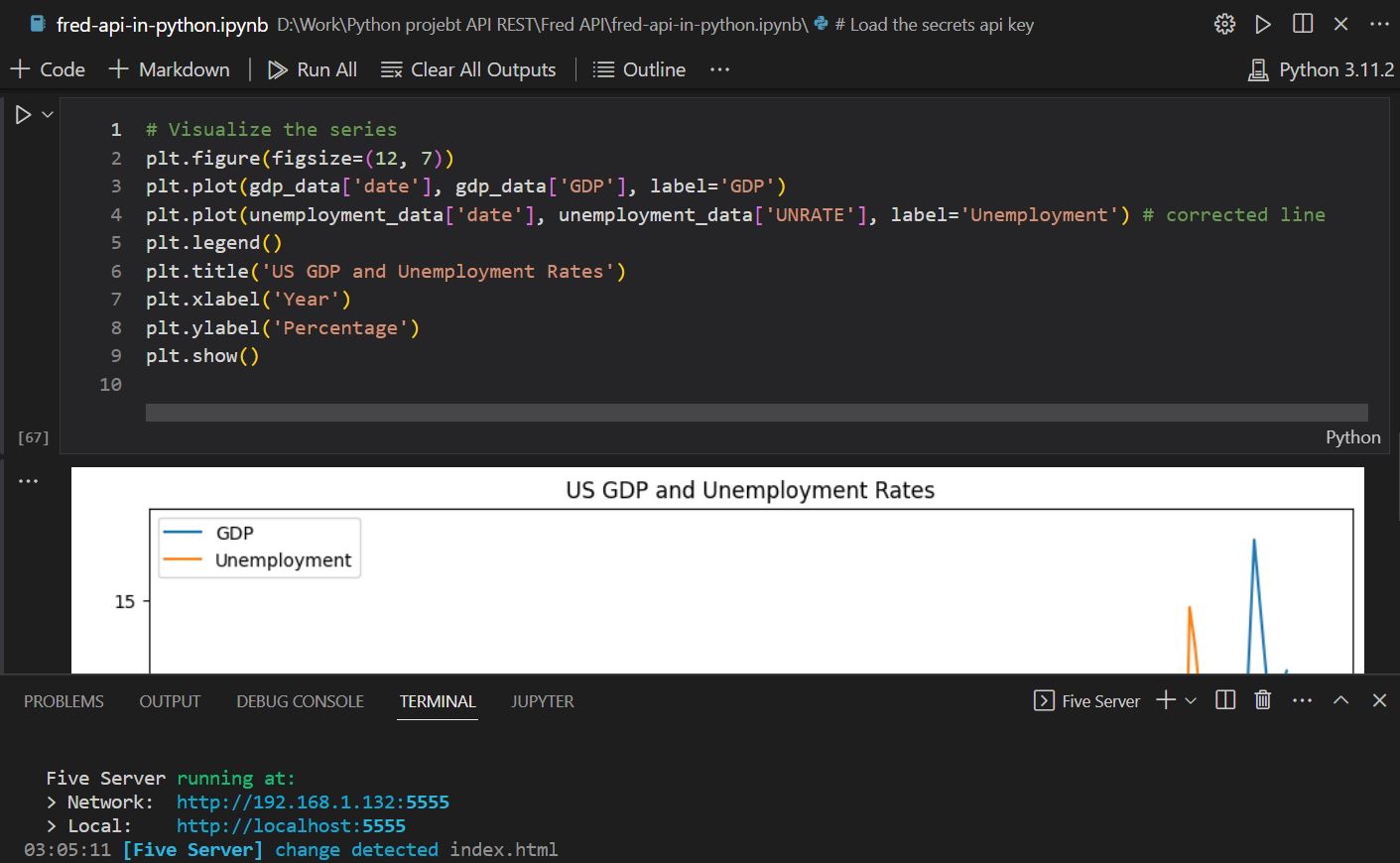
Task: Click the notebook settings gear icon
Action: (1224, 24)
